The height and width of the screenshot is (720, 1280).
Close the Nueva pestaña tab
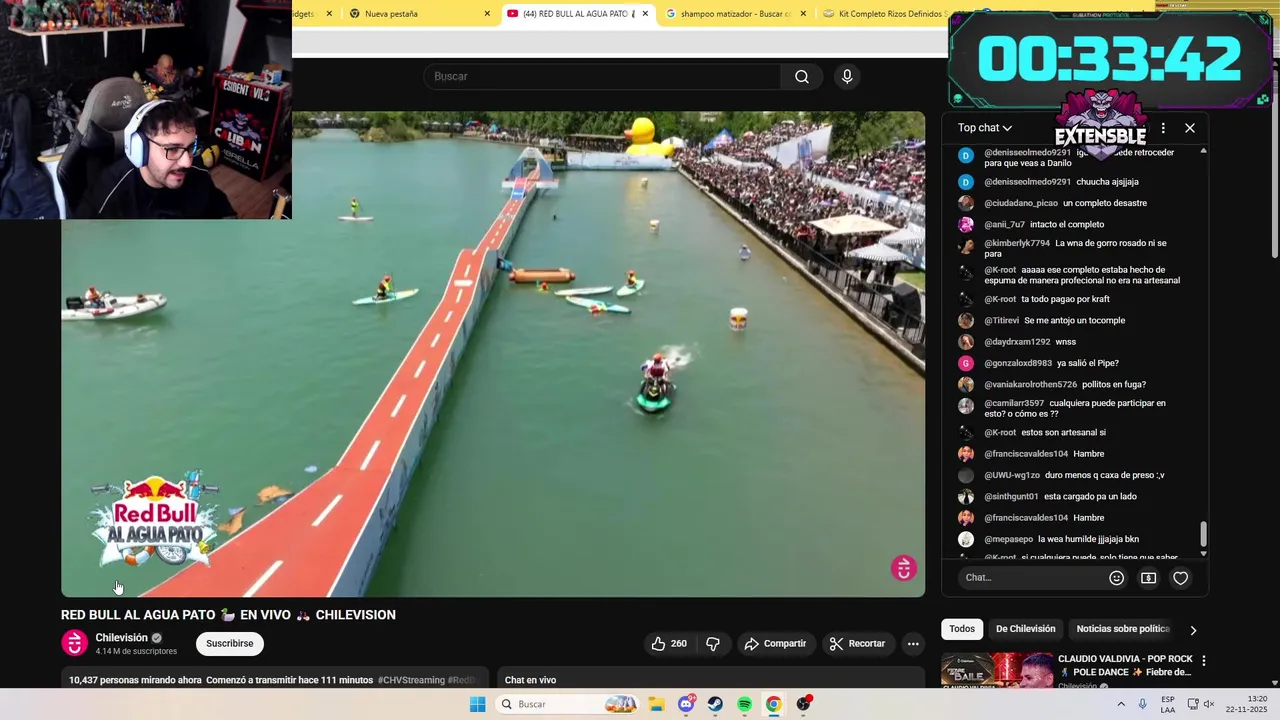click(x=487, y=14)
